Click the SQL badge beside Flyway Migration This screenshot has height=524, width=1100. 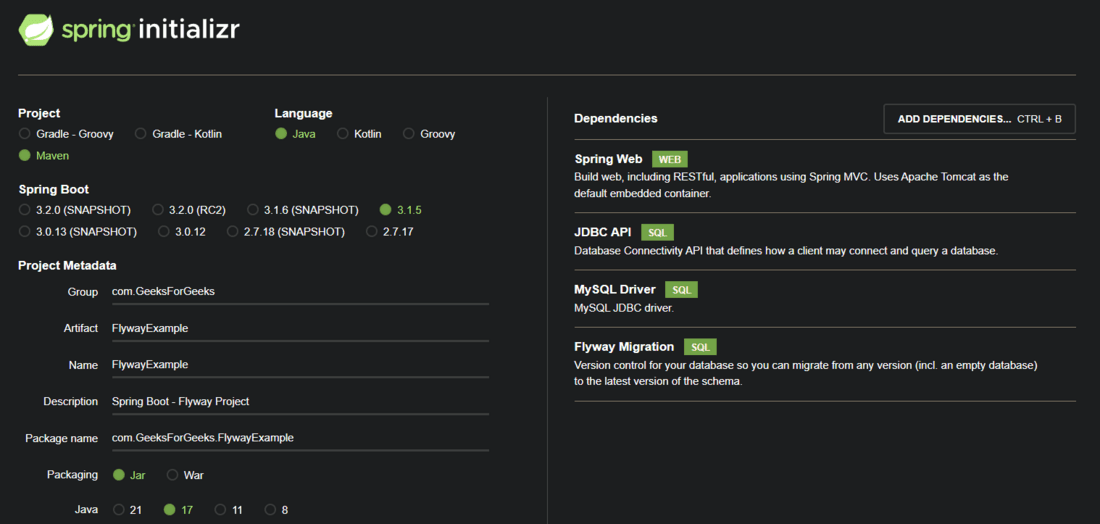tap(700, 347)
